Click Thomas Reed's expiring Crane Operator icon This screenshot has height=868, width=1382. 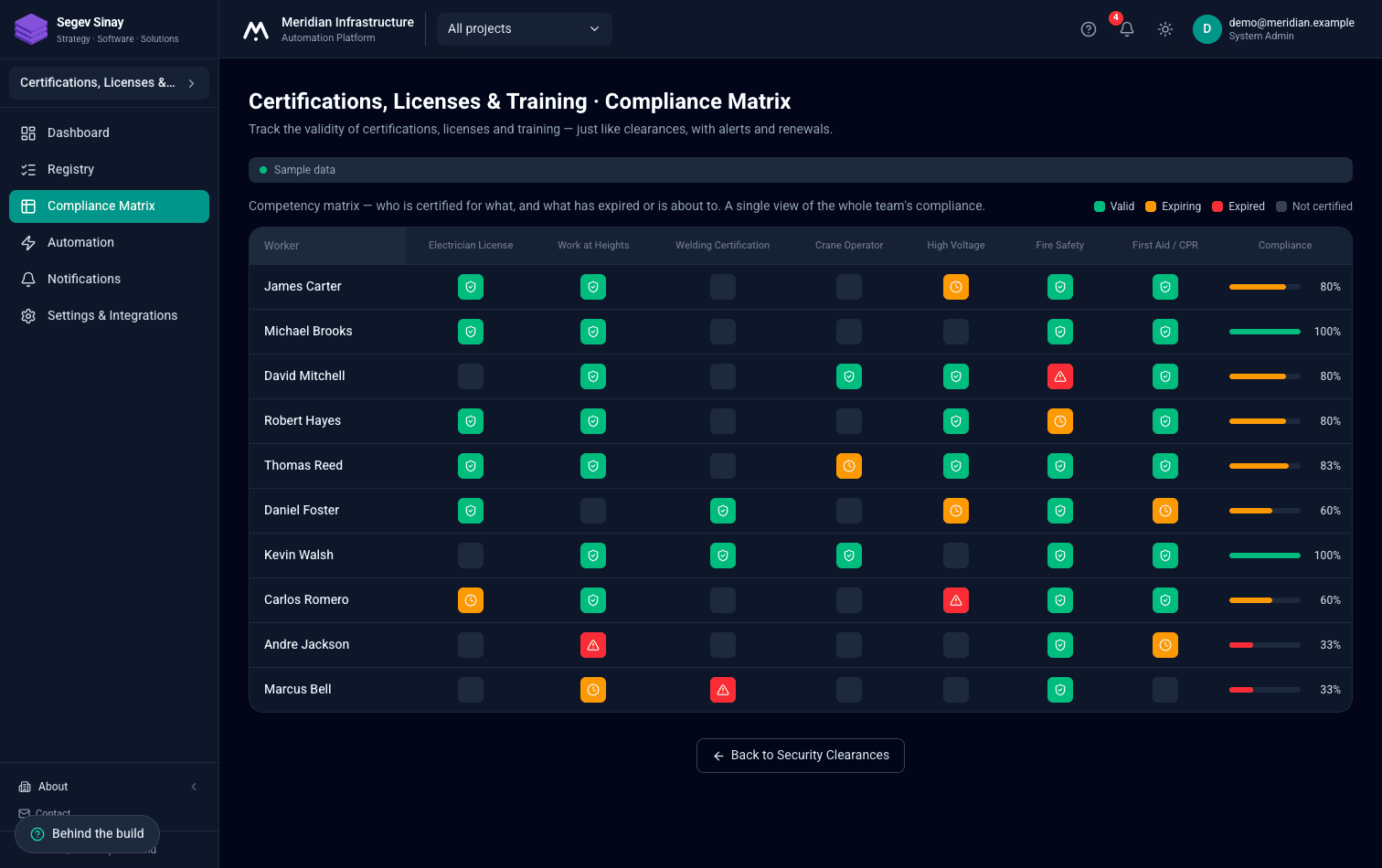click(849, 466)
